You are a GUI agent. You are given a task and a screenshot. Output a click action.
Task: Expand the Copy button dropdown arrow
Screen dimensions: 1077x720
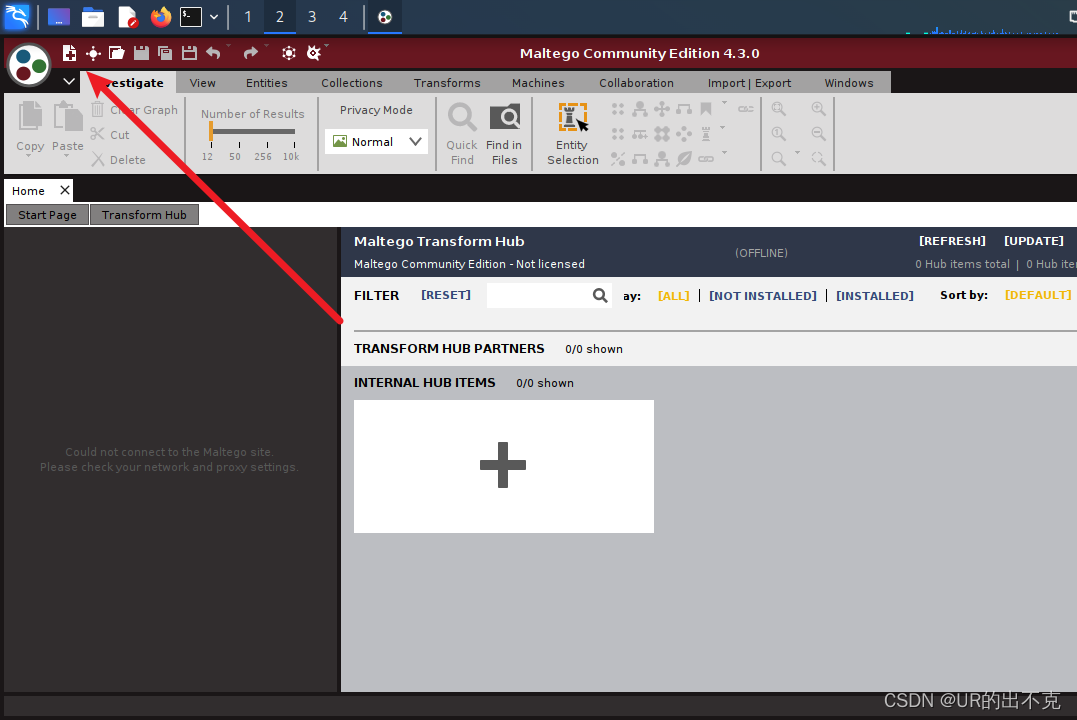click(29, 156)
